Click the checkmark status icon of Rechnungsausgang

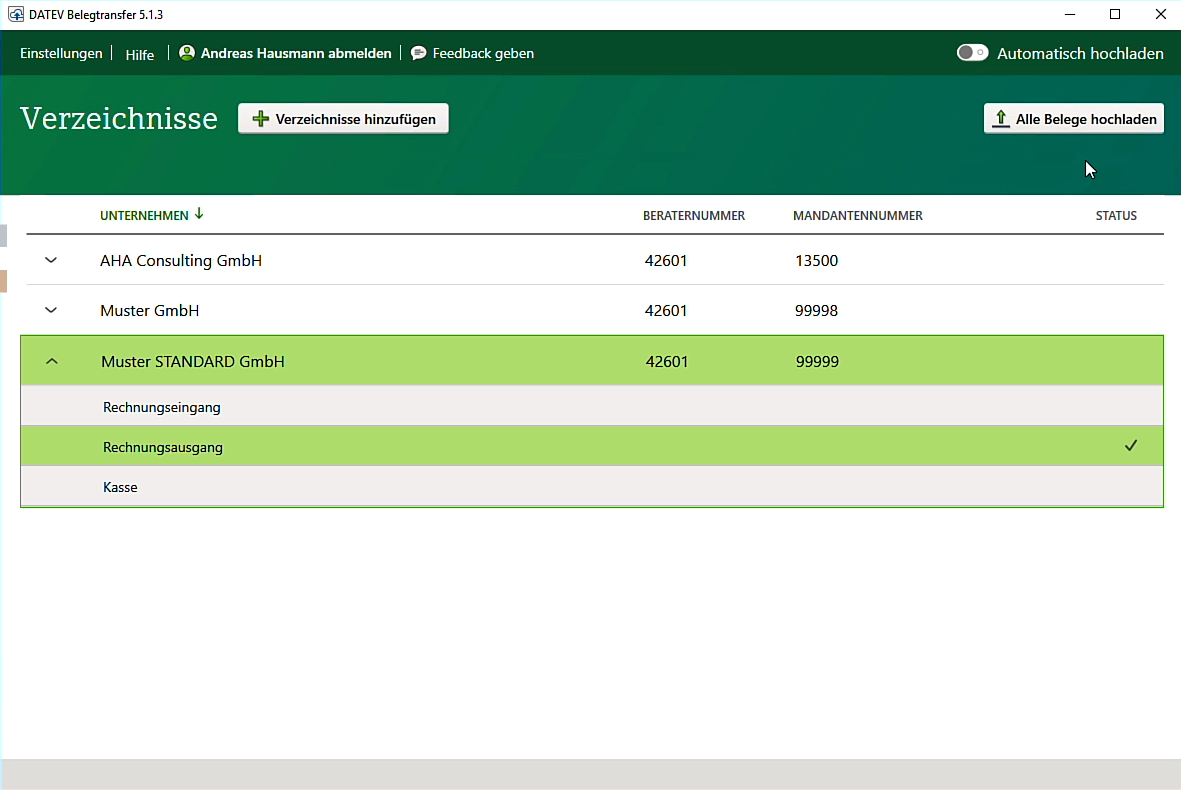tap(1131, 446)
